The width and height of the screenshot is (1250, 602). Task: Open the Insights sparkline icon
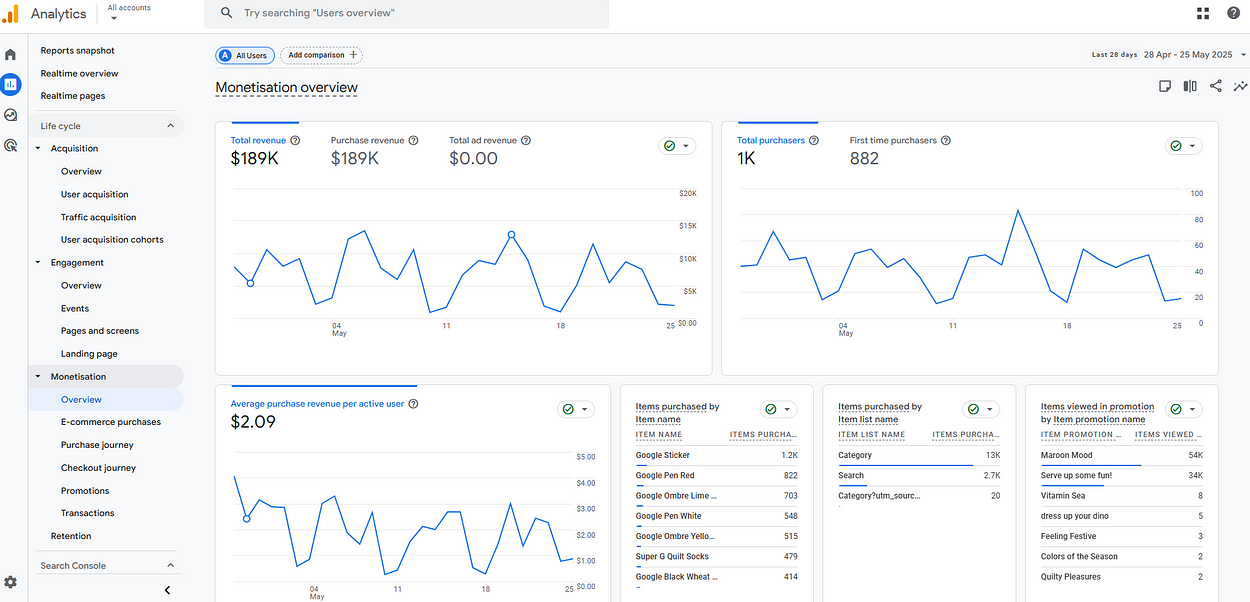pos(1240,86)
